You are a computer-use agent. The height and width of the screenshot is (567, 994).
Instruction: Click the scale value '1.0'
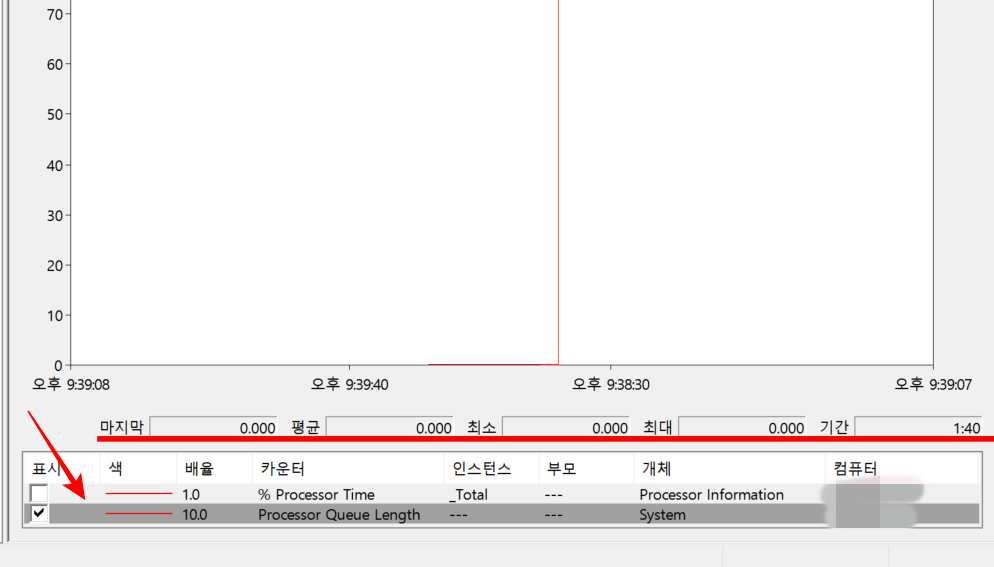click(x=191, y=495)
